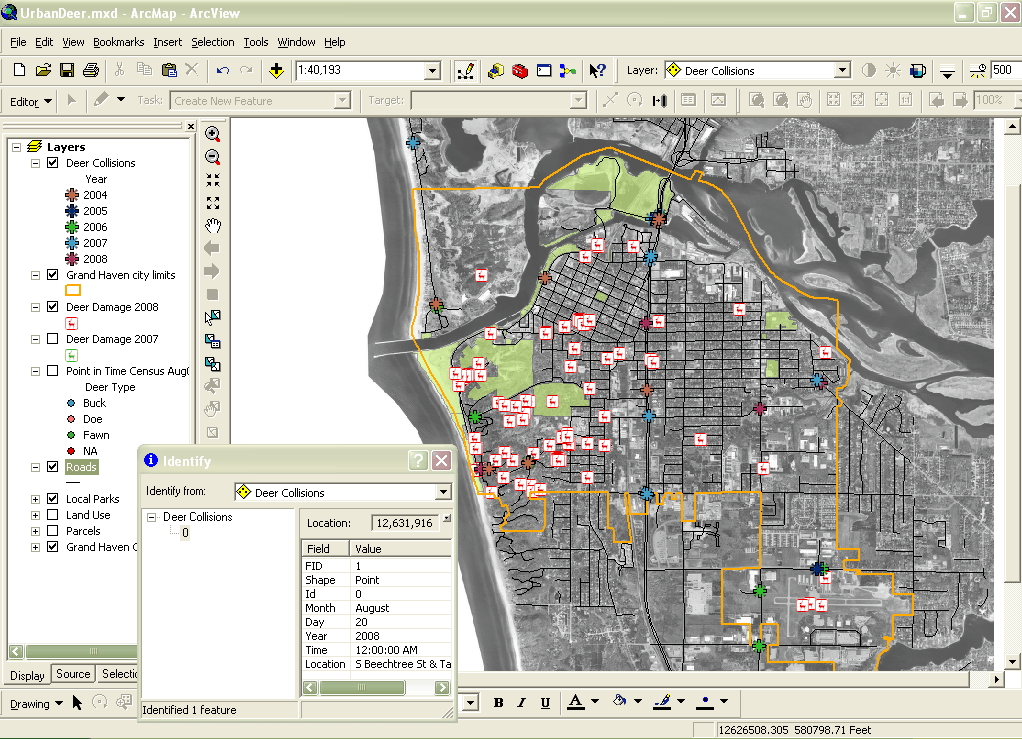Click the Underline text formatting icon
Screen dimensions: 1022x739
pos(545,703)
